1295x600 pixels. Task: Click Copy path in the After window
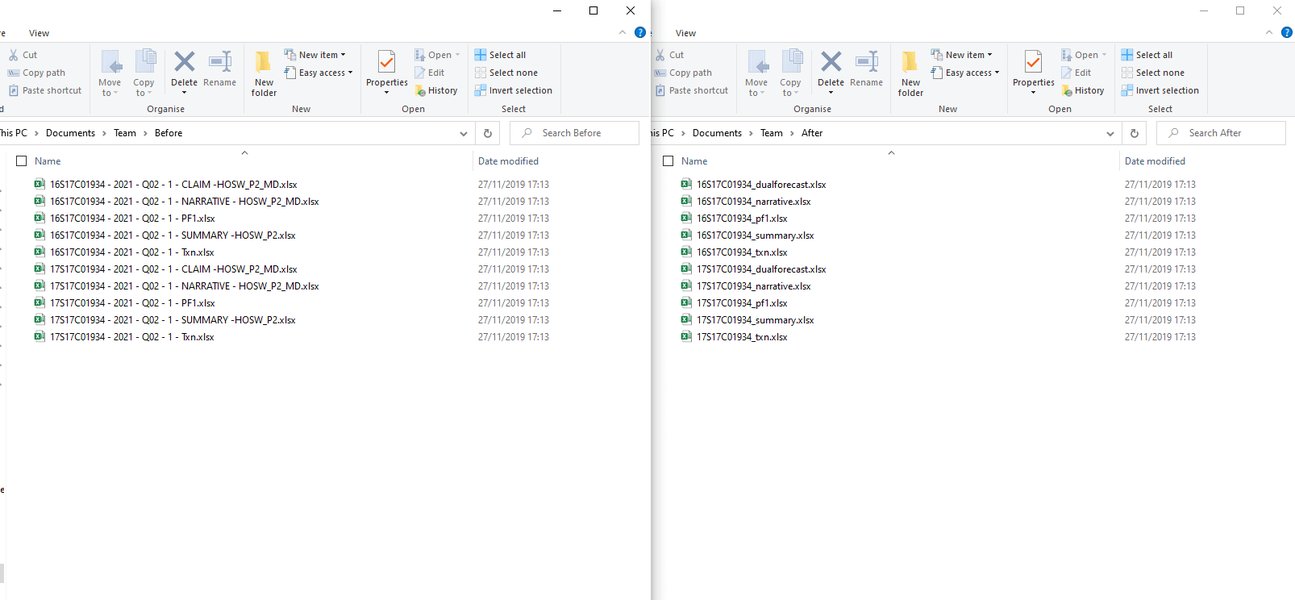pos(683,73)
